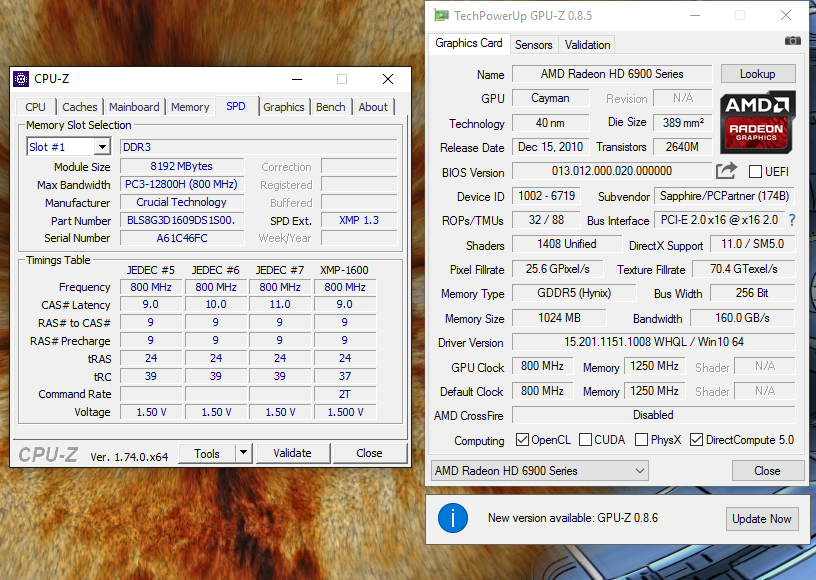Click the XMP-1600 tRC value 37
The image size is (816, 580).
[345, 376]
